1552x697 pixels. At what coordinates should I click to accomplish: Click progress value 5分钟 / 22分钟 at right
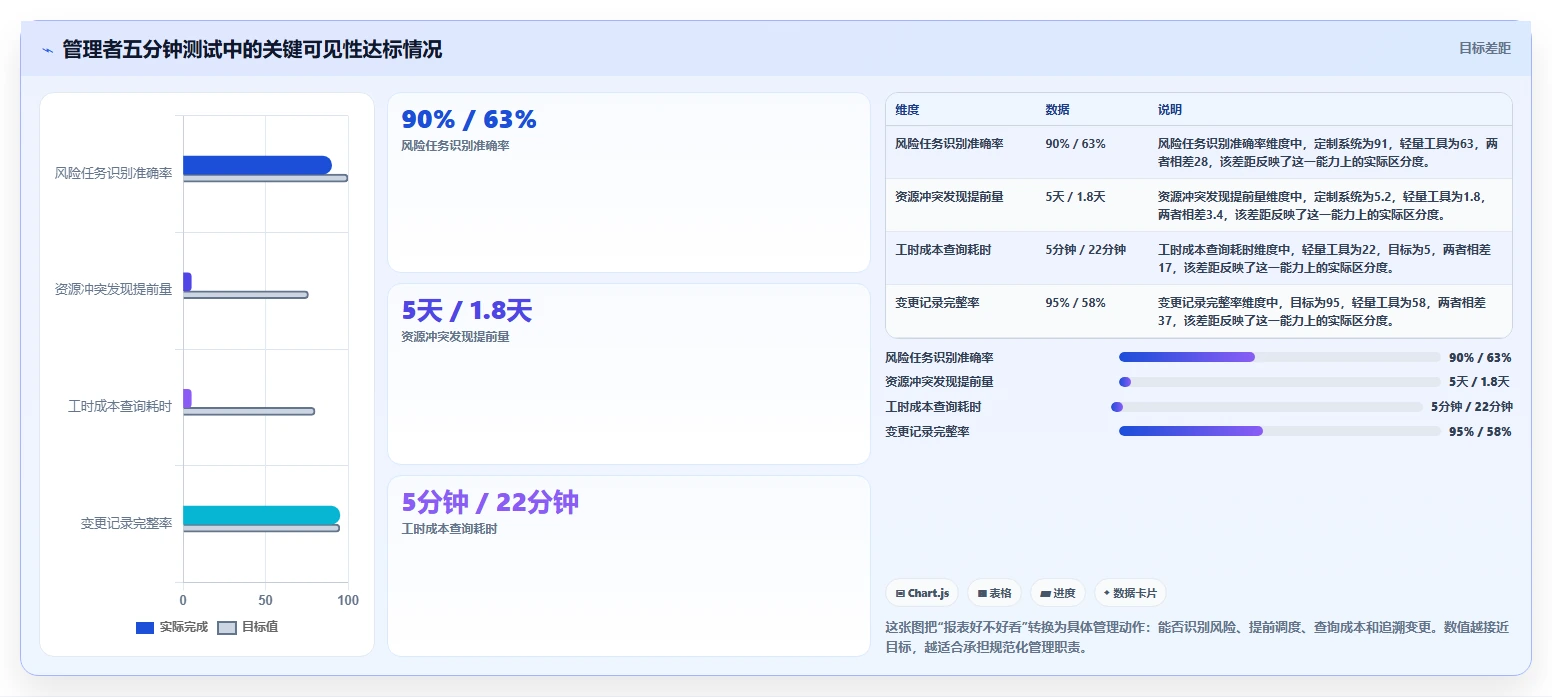point(1471,407)
